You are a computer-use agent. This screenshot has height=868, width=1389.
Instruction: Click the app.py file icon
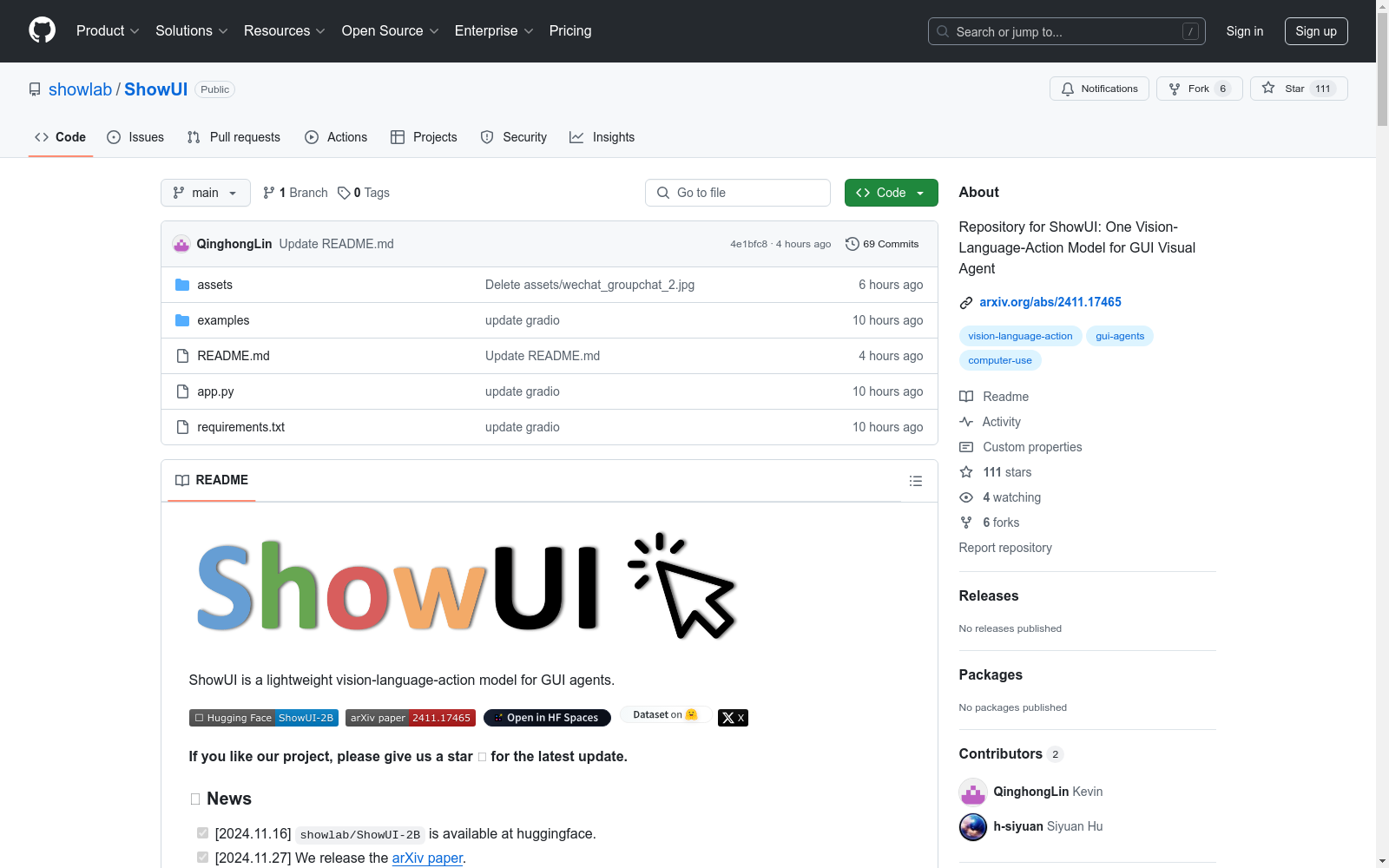(182, 391)
